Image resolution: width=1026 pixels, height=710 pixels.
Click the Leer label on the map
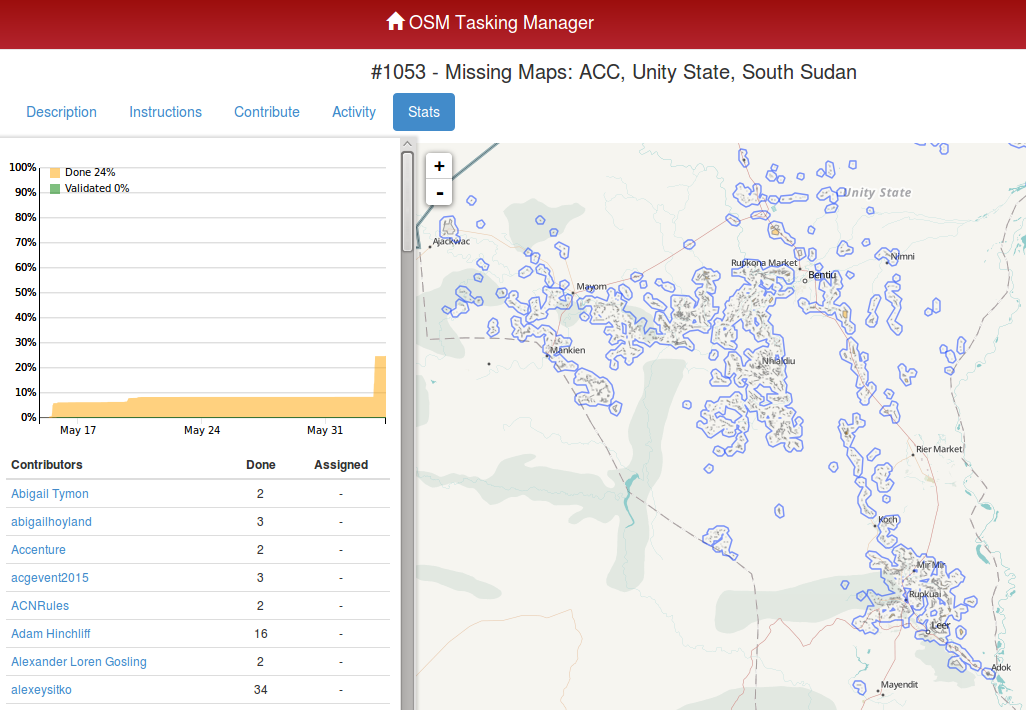click(940, 626)
